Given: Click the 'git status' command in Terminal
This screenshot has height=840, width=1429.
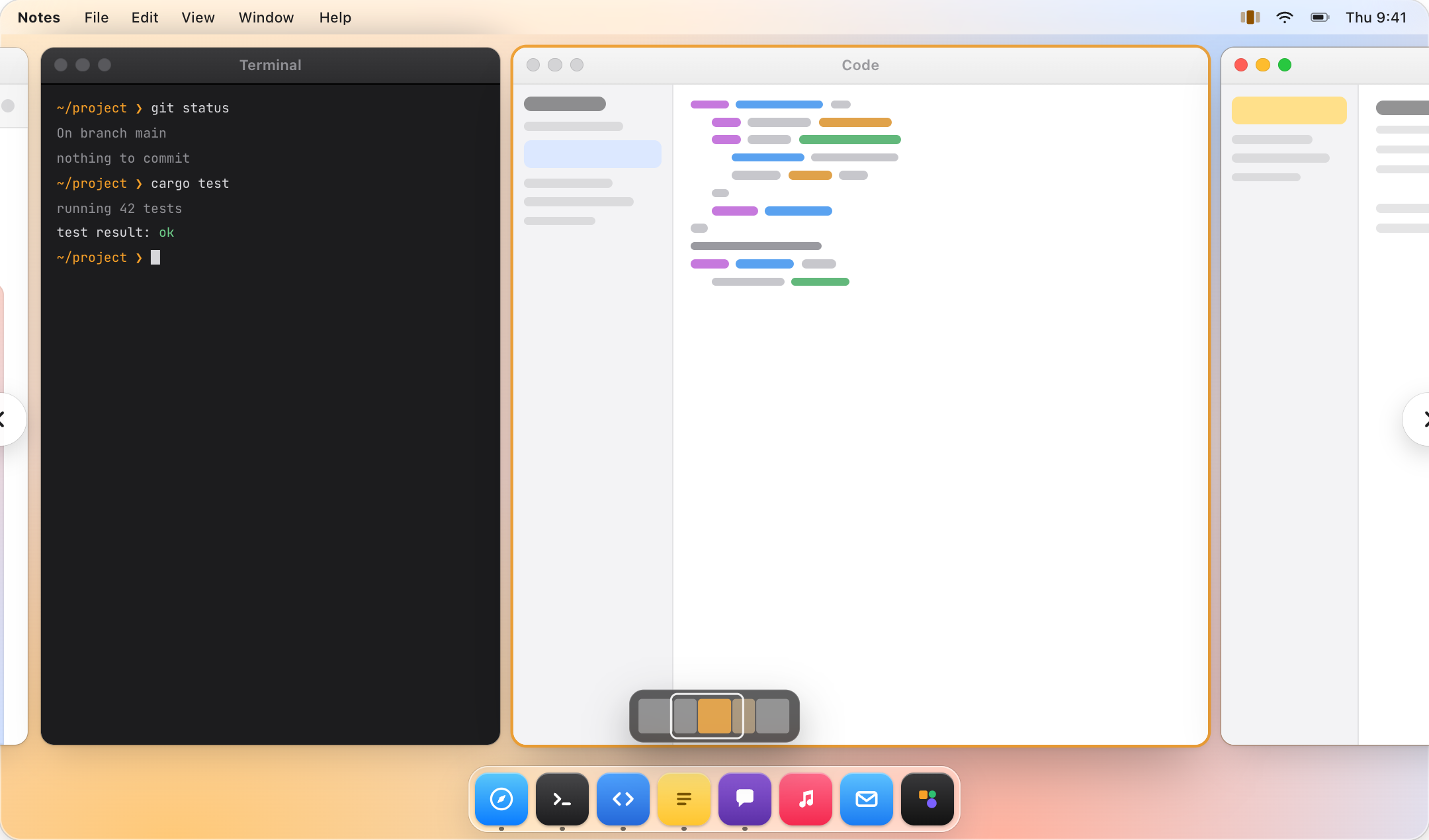Looking at the screenshot, I should pyautogui.click(x=190, y=108).
